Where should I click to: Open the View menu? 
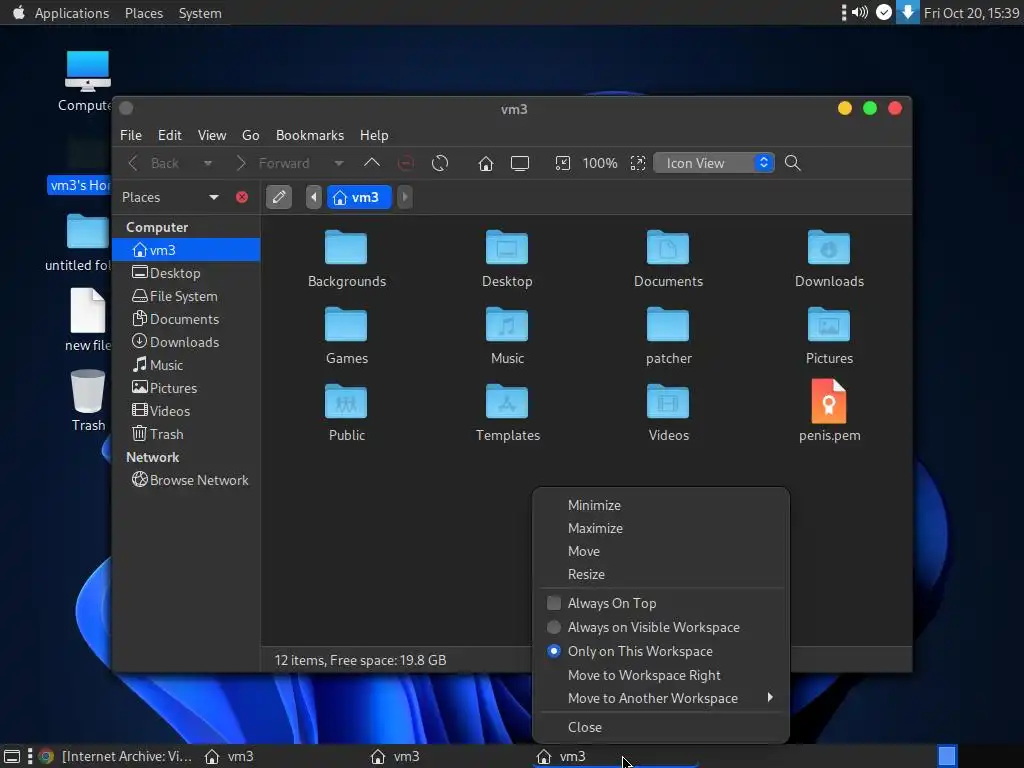pyautogui.click(x=212, y=135)
